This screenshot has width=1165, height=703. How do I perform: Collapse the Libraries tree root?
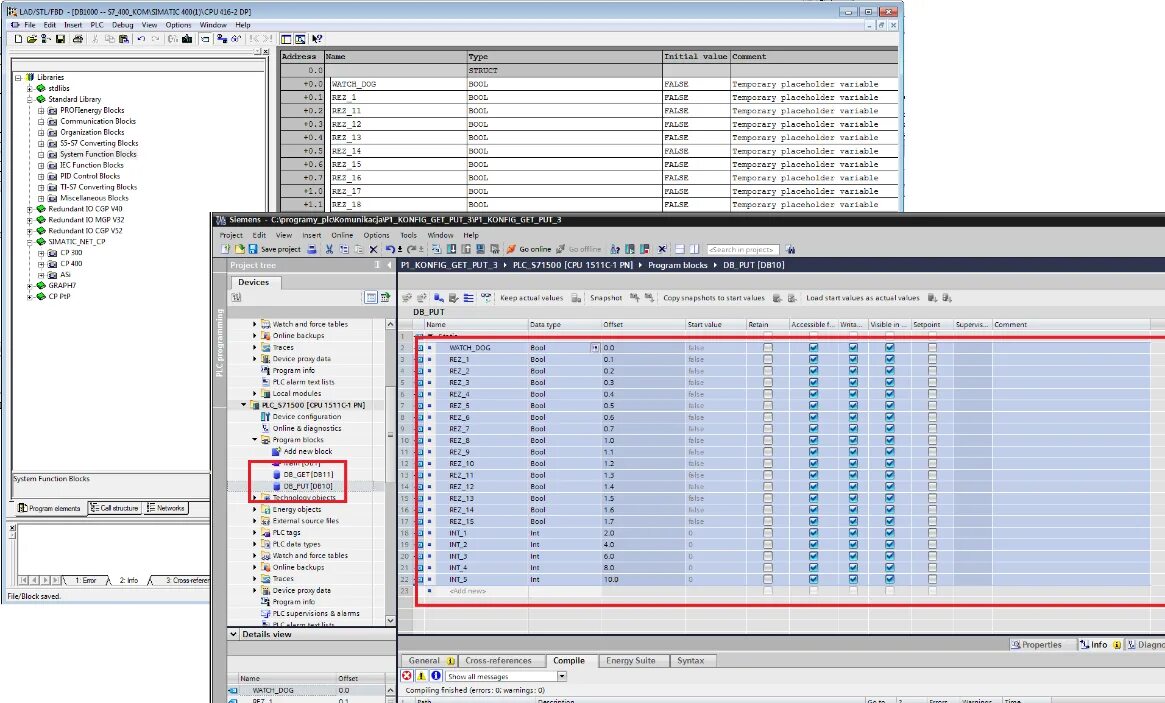coord(19,77)
